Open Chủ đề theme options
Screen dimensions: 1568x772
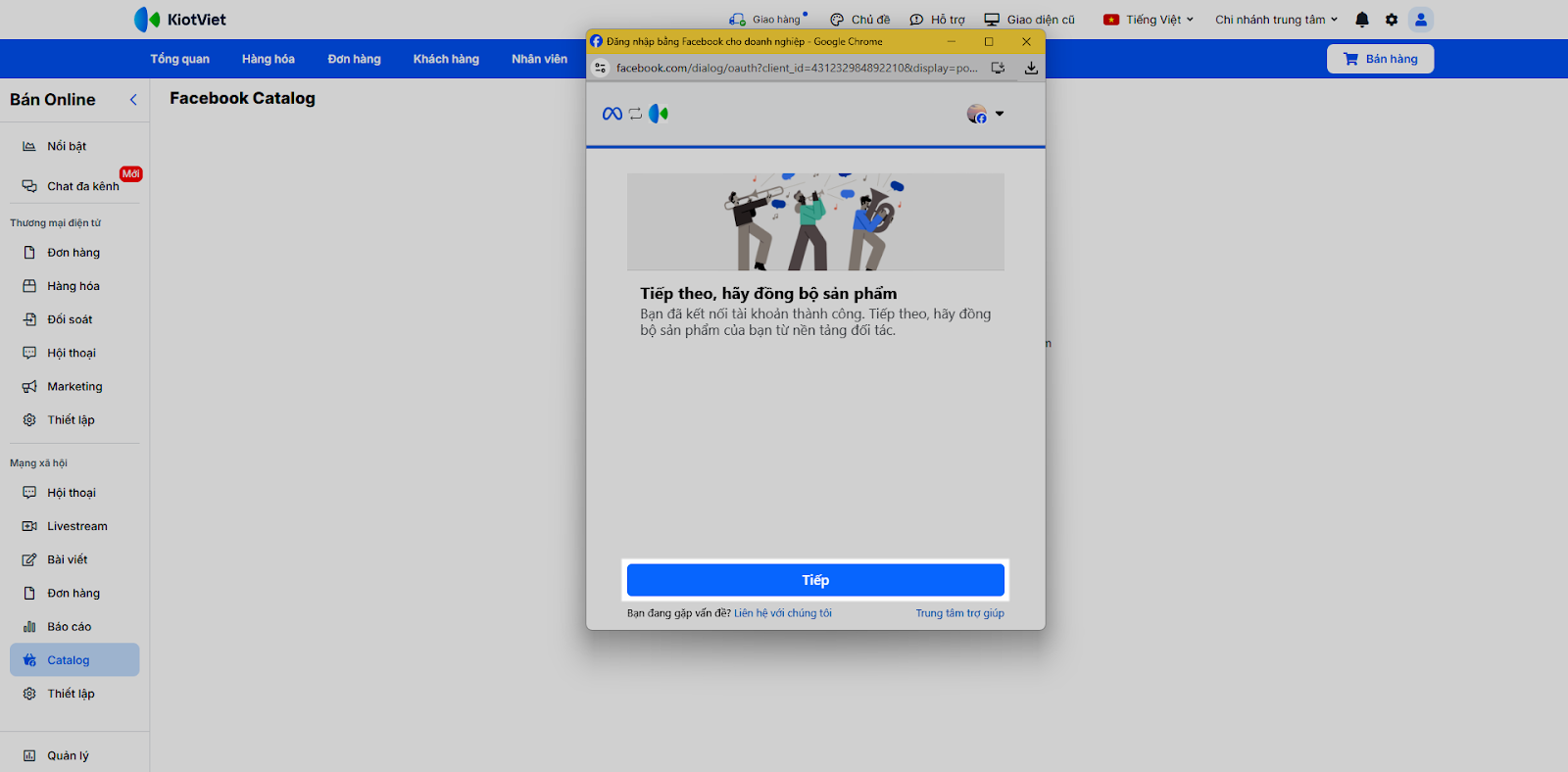[x=860, y=20]
